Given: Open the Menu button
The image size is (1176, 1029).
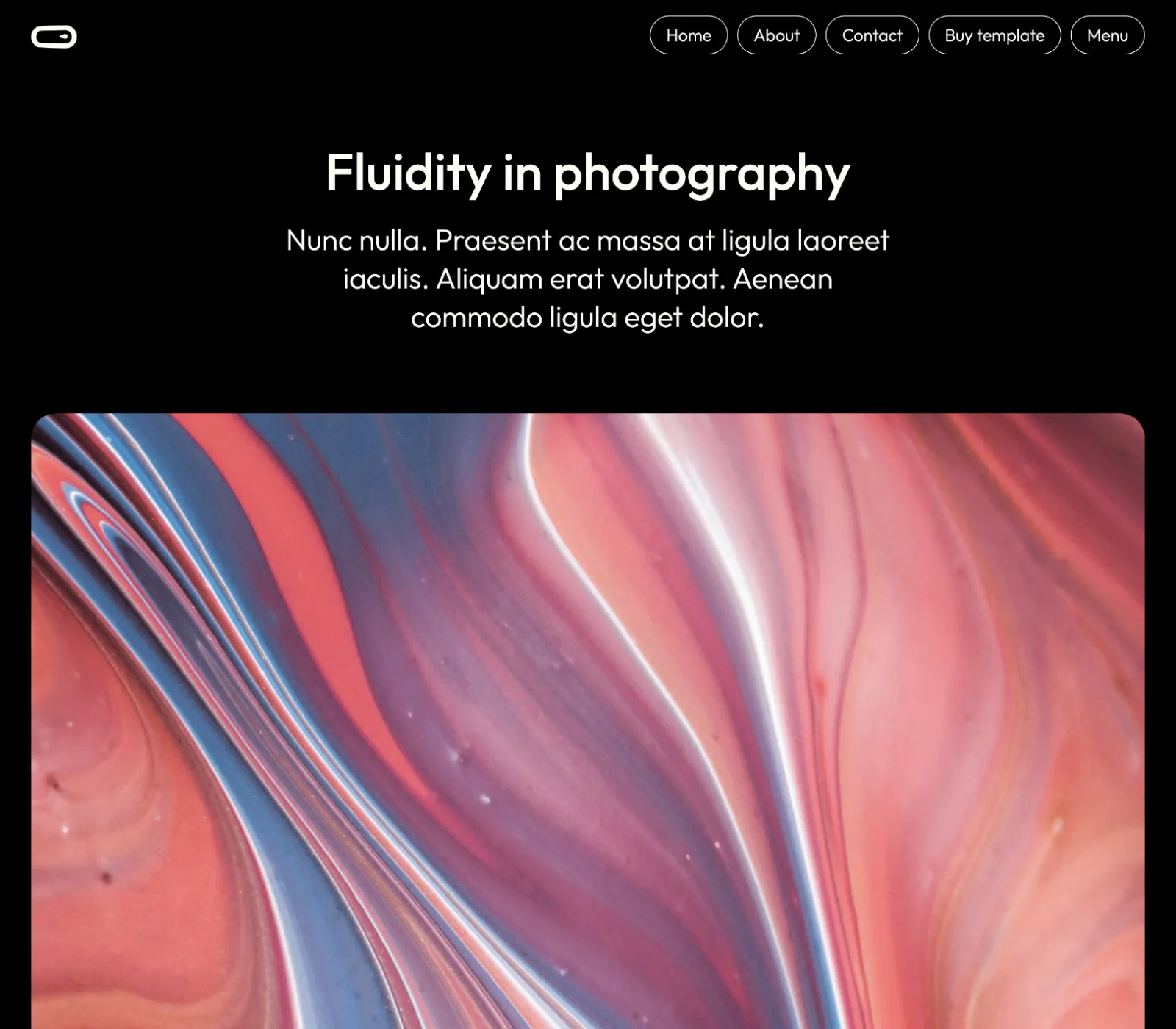Looking at the screenshot, I should [x=1108, y=35].
